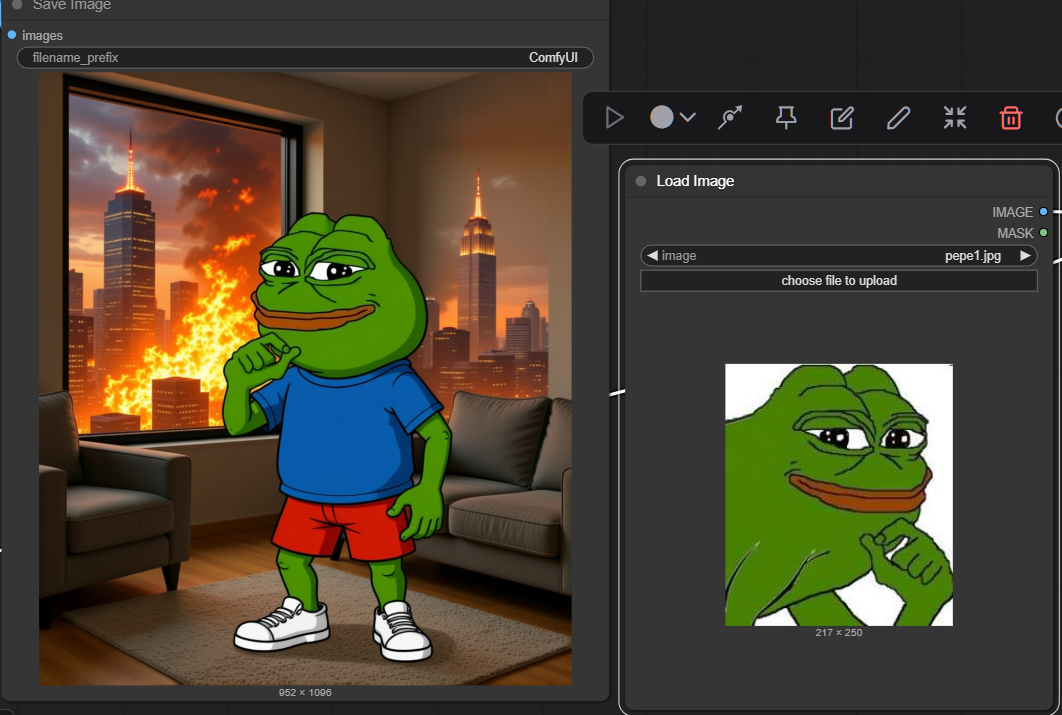Screen dimensions: 1062x715
Task: Select the Load Image node title
Action: coord(695,181)
